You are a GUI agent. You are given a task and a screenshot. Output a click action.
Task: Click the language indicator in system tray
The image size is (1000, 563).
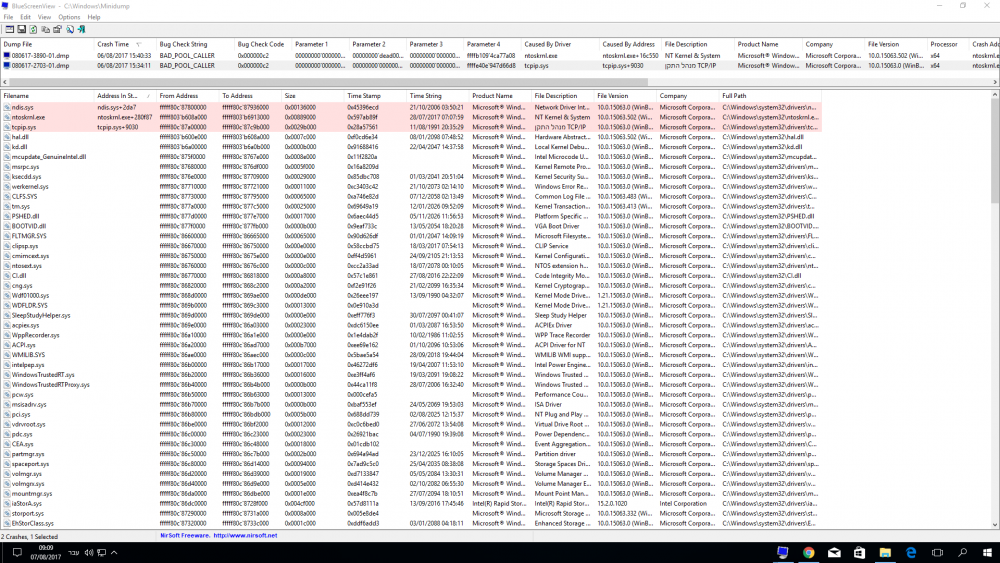73,553
